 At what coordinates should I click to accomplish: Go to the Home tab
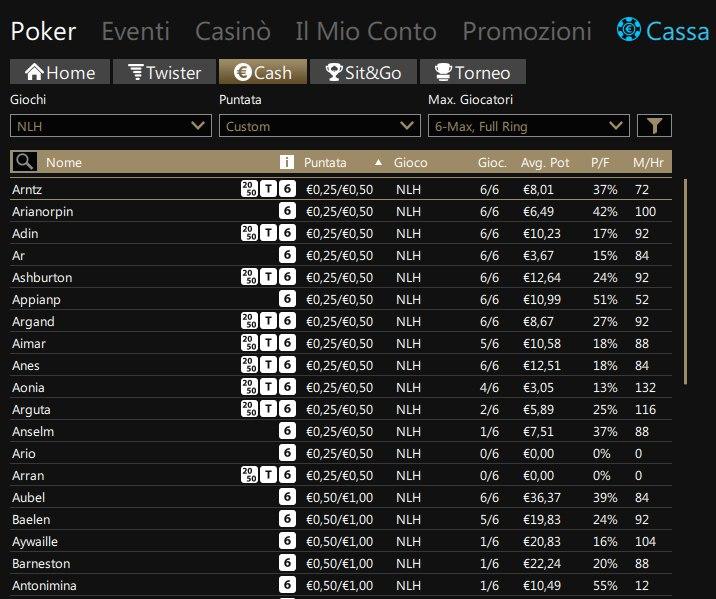click(59, 72)
